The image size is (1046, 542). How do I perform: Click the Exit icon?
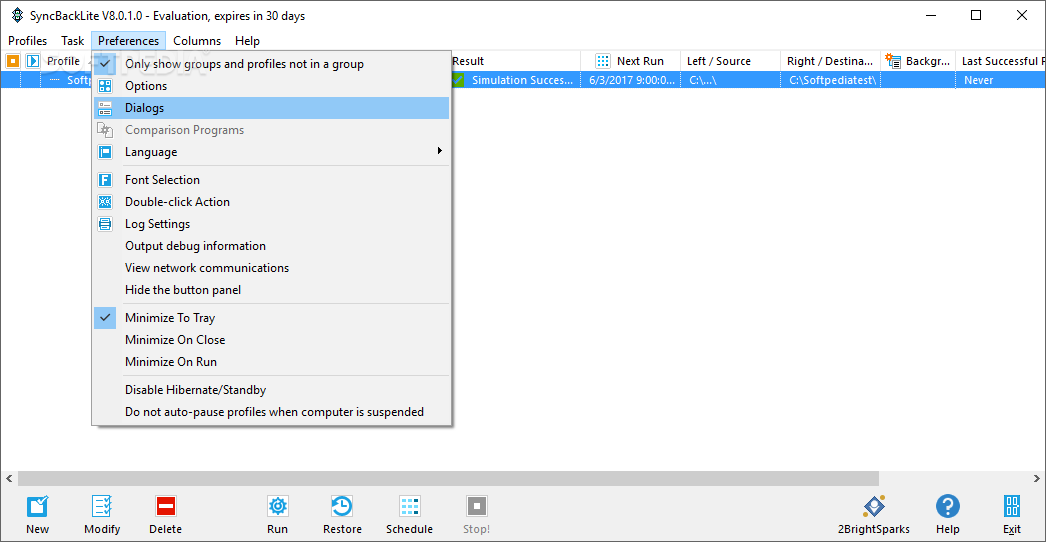click(x=1012, y=506)
